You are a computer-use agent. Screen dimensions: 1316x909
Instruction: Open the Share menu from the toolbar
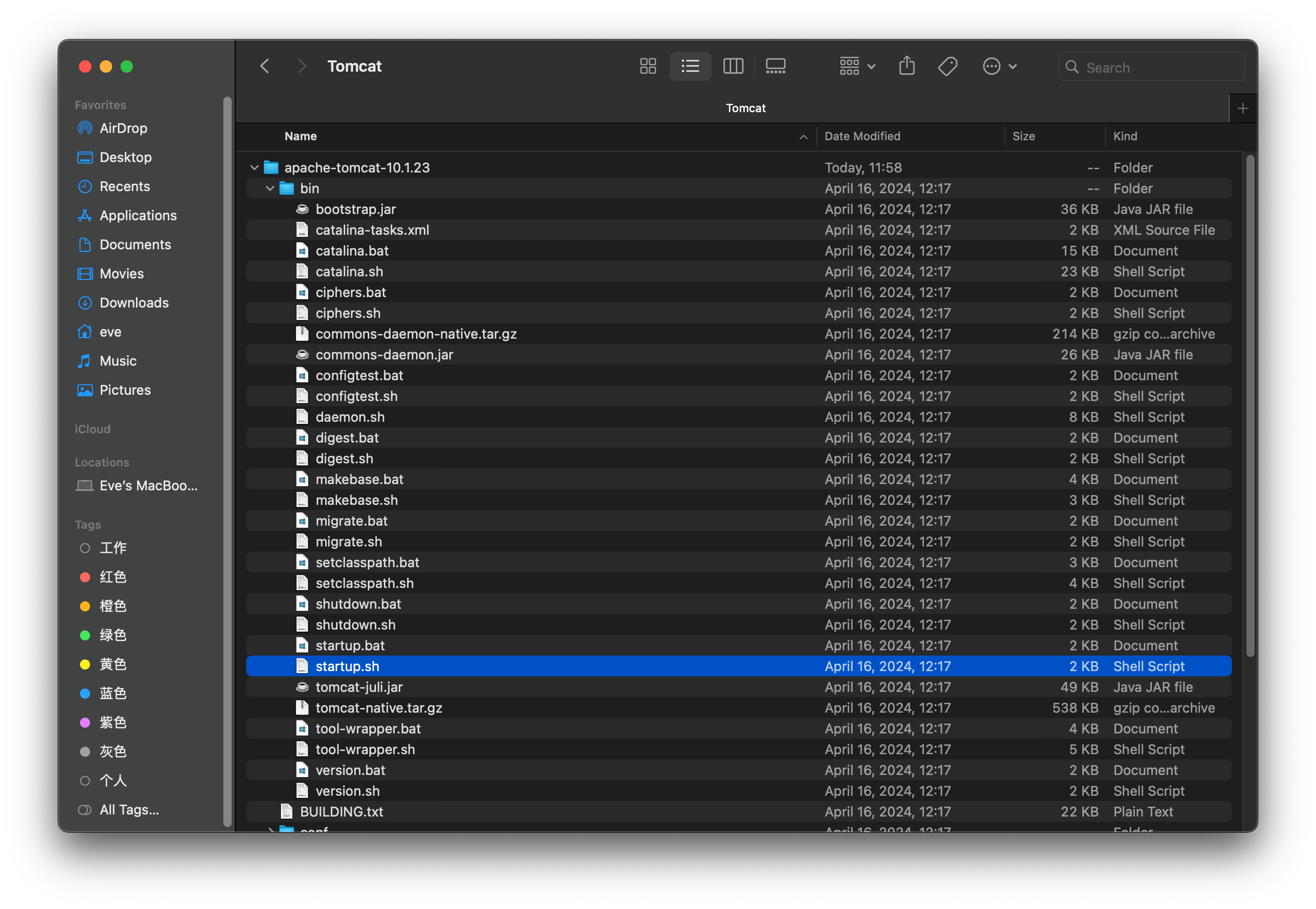(x=907, y=66)
